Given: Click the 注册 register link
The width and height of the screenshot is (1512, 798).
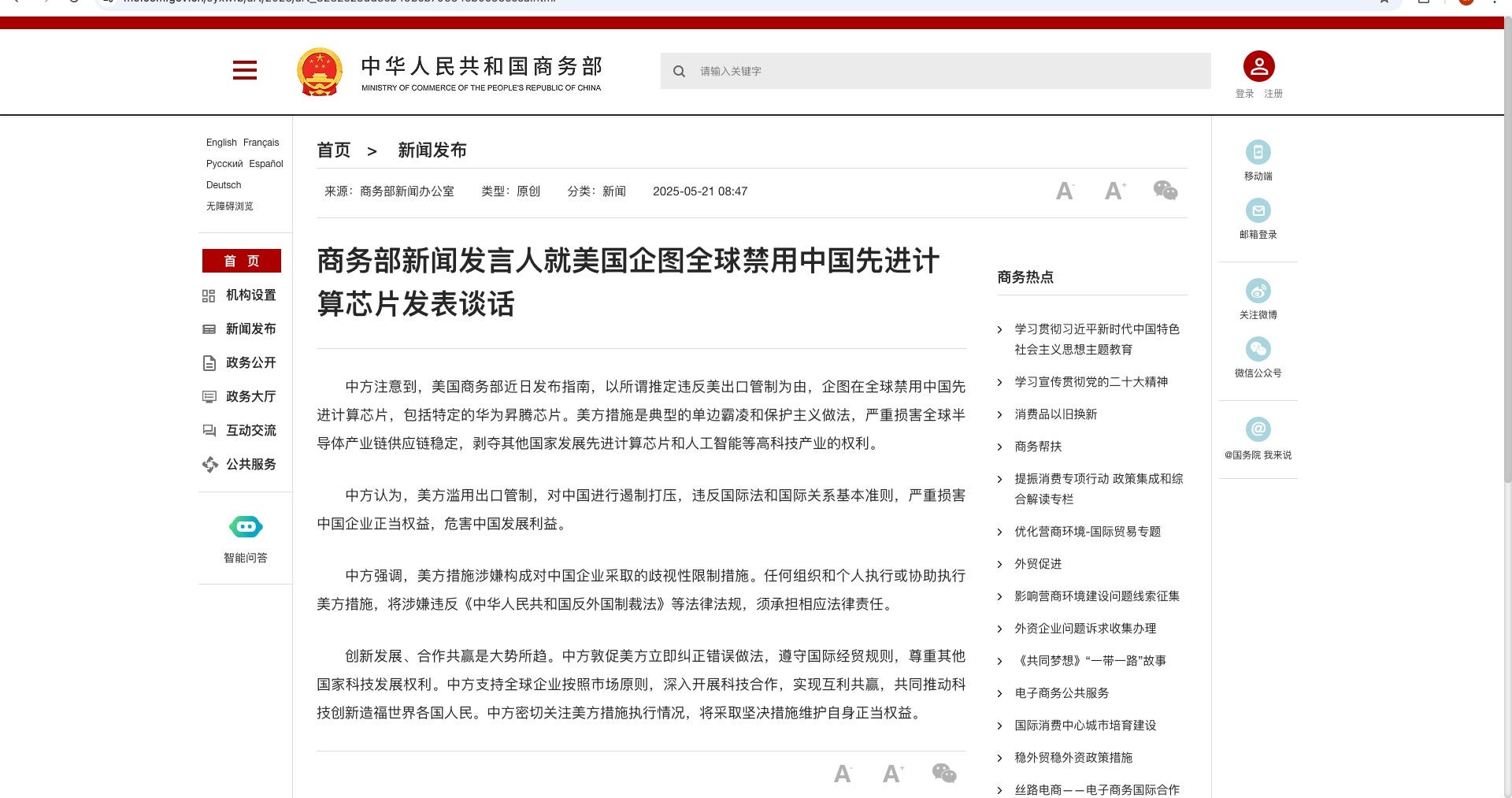Looking at the screenshot, I should pyautogui.click(x=1273, y=94).
